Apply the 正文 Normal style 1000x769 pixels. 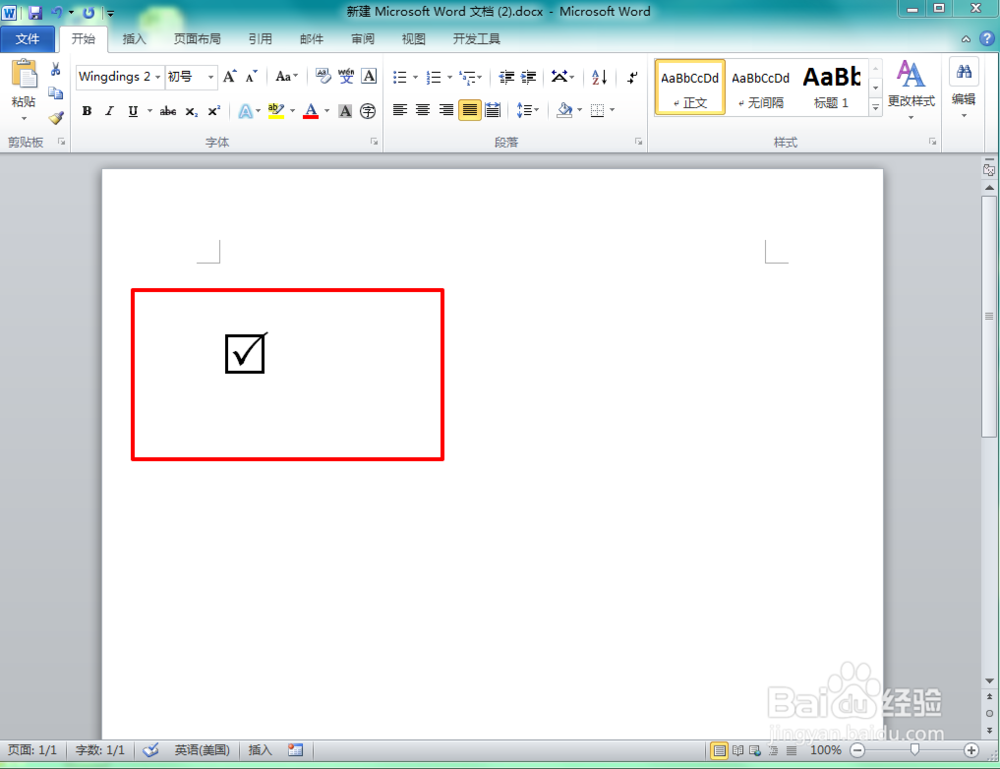click(x=690, y=87)
